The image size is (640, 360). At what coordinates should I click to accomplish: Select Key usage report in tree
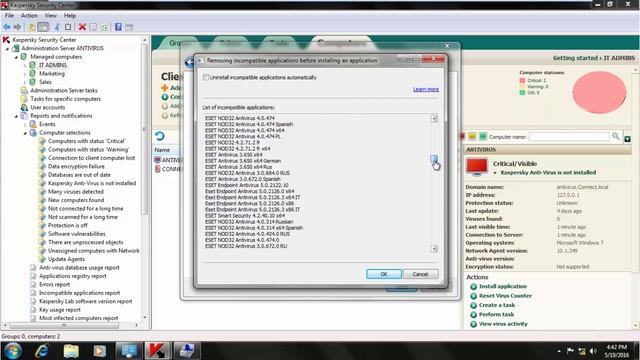point(60,310)
